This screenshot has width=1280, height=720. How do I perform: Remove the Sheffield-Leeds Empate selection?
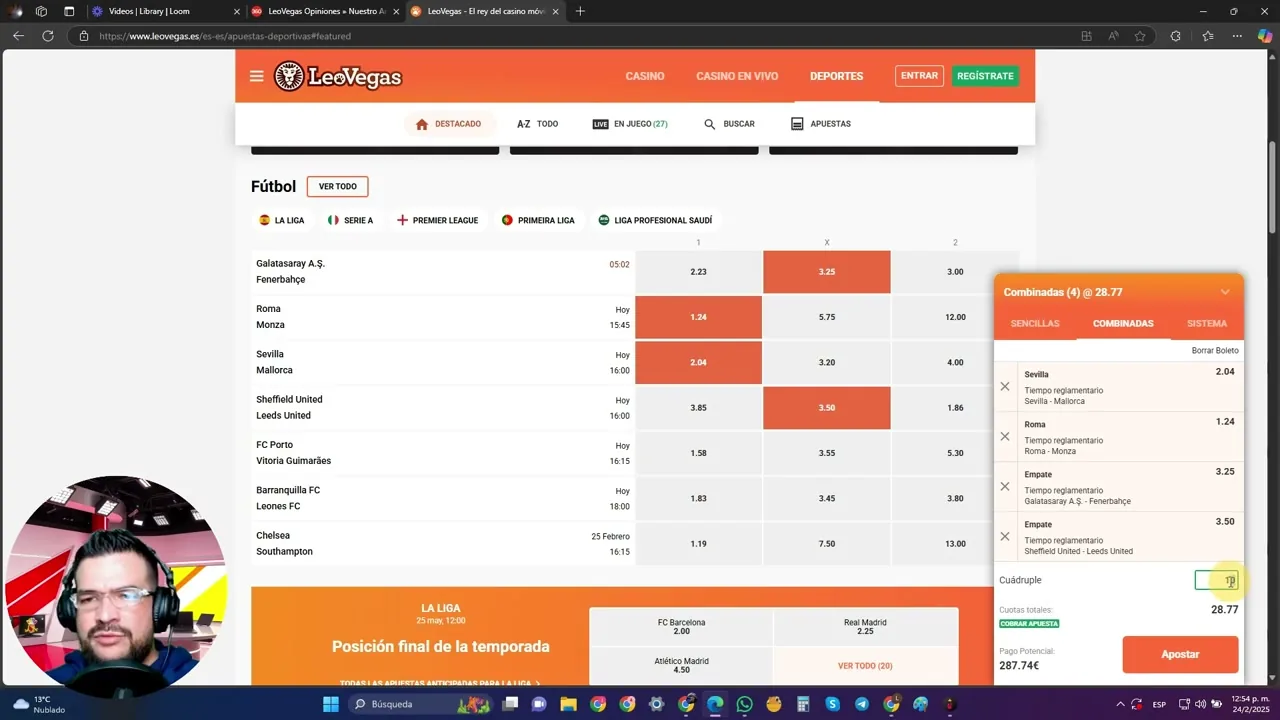pyautogui.click(x=1005, y=537)
